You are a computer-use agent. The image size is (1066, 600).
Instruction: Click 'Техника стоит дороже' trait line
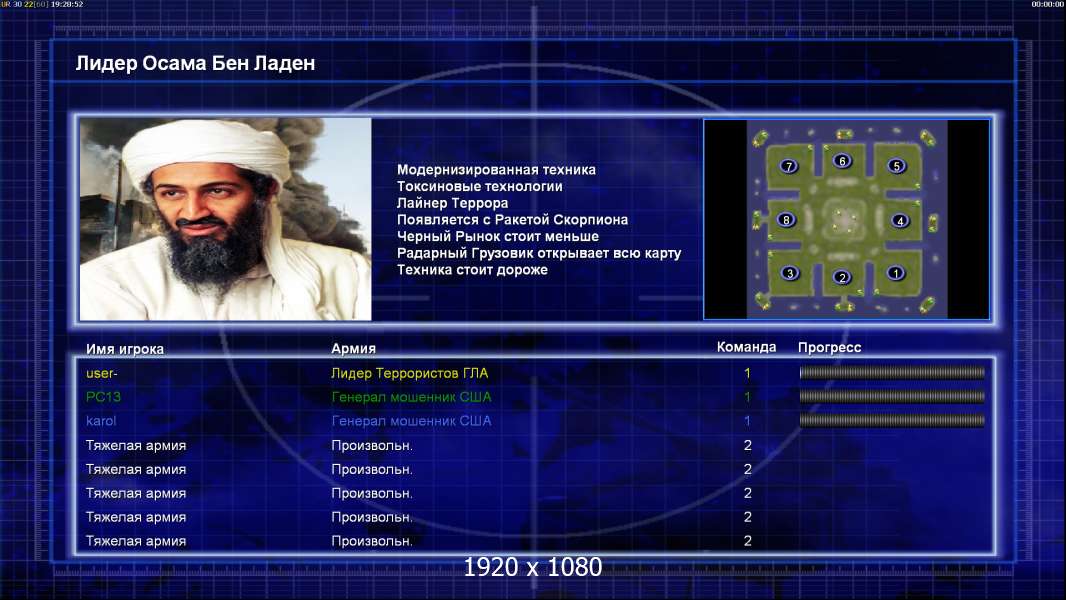pos(472,270)
